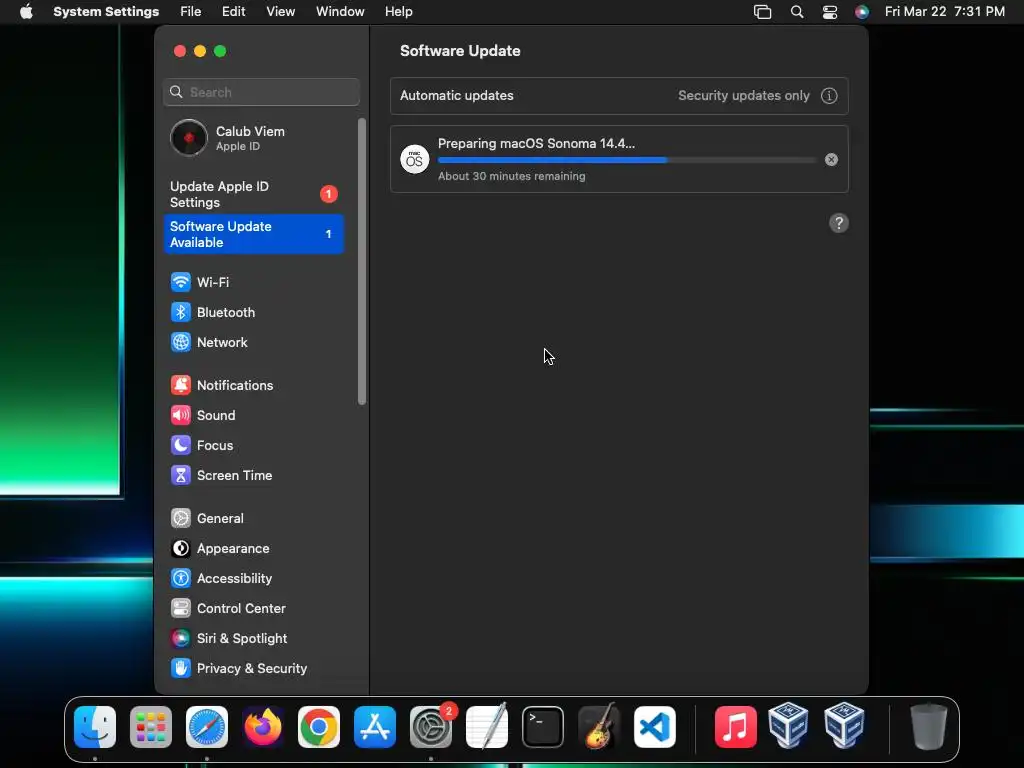Open App Store from the Dock
The width and height of the screenshot is (1024, 768).
[375, 727]
